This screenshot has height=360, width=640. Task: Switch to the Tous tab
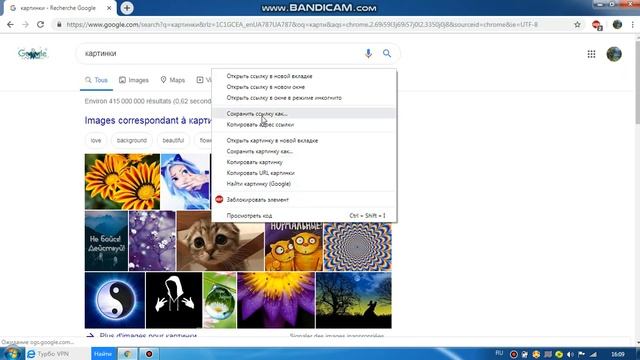tap(96, 80)
